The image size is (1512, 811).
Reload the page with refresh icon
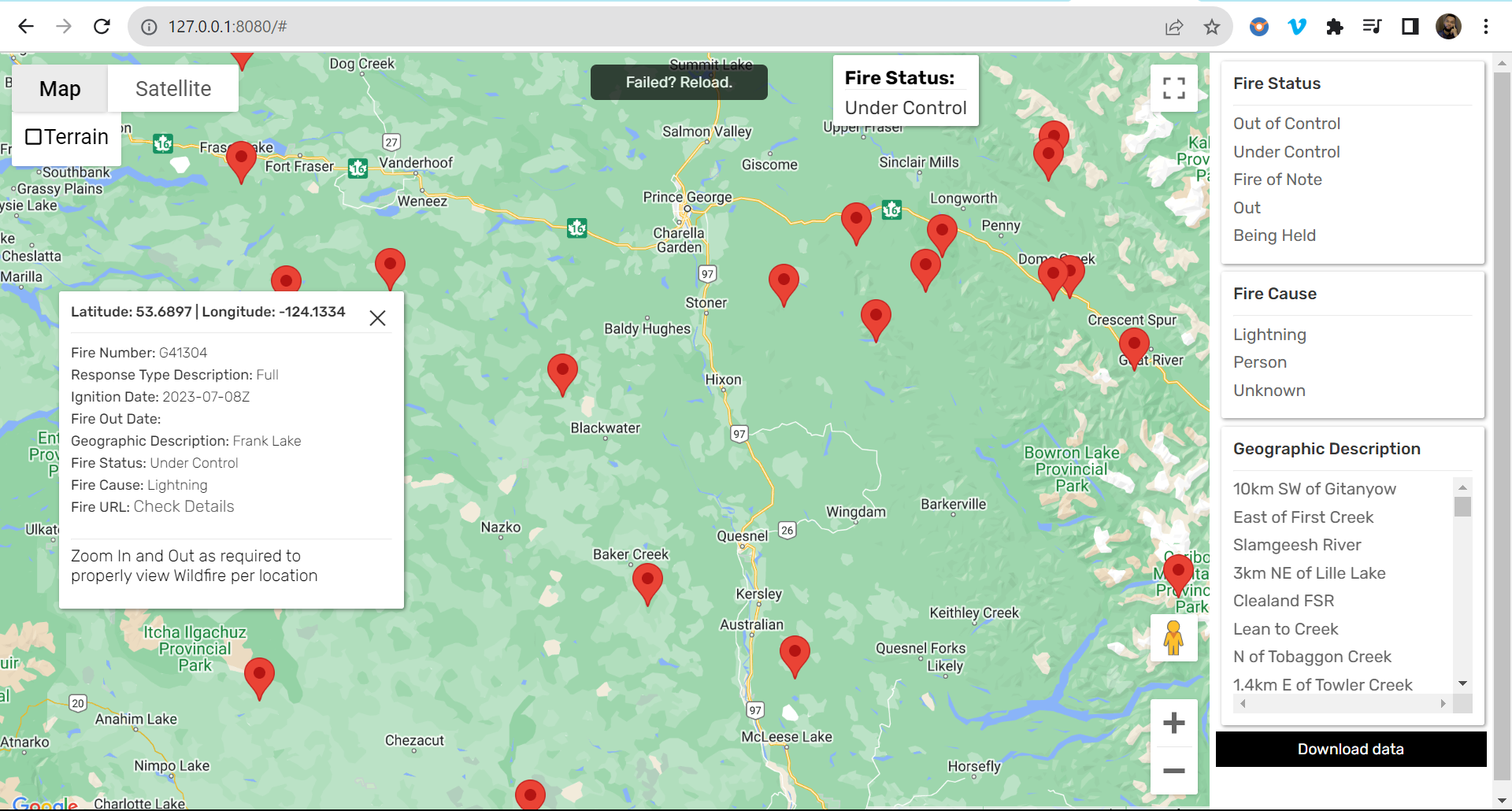(102, 27)
